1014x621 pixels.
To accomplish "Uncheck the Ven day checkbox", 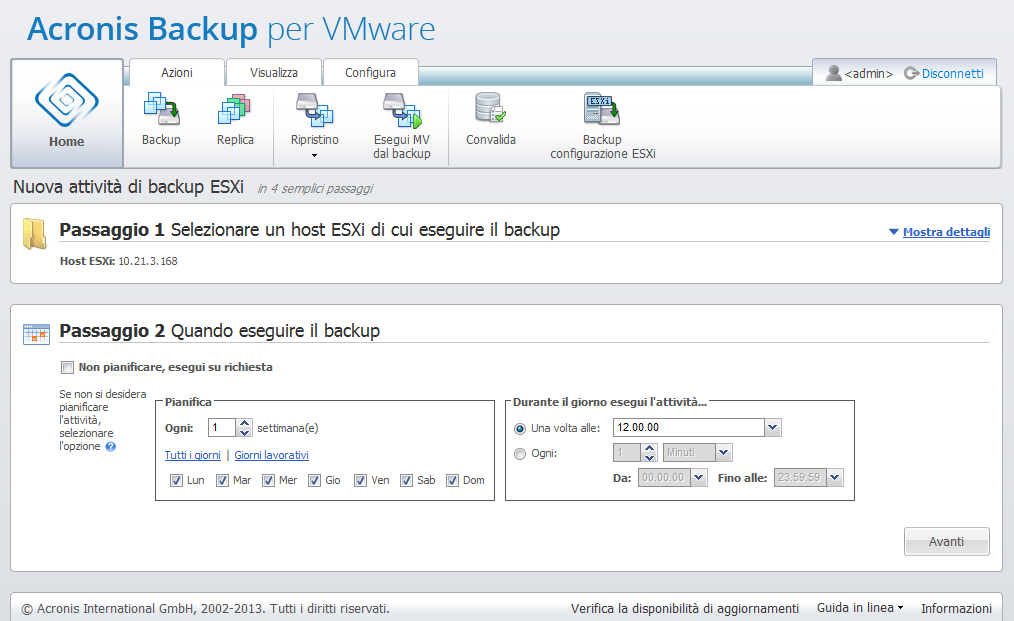I will point(360,481).
